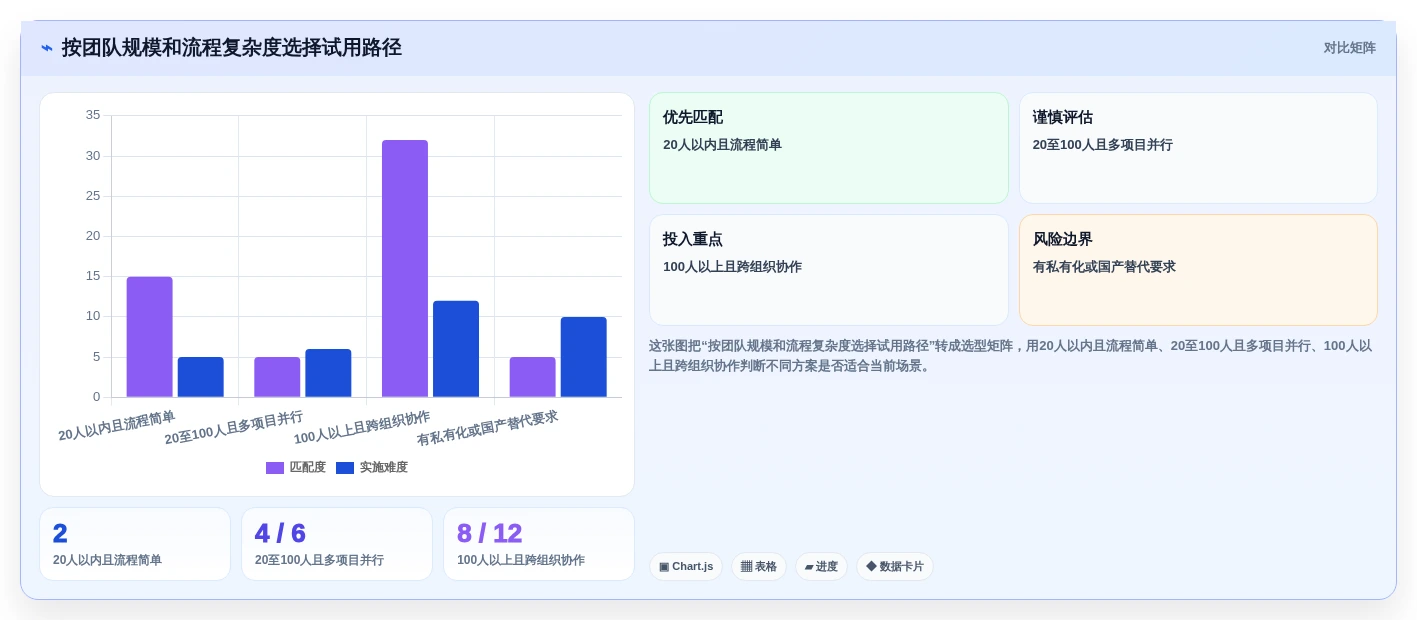Image resolution: width=1417 pixels, height=620 pixels.
Task: Click the text 有私有化或国产替代要求 in 风险边界 card
Action: click(1104, 267)
